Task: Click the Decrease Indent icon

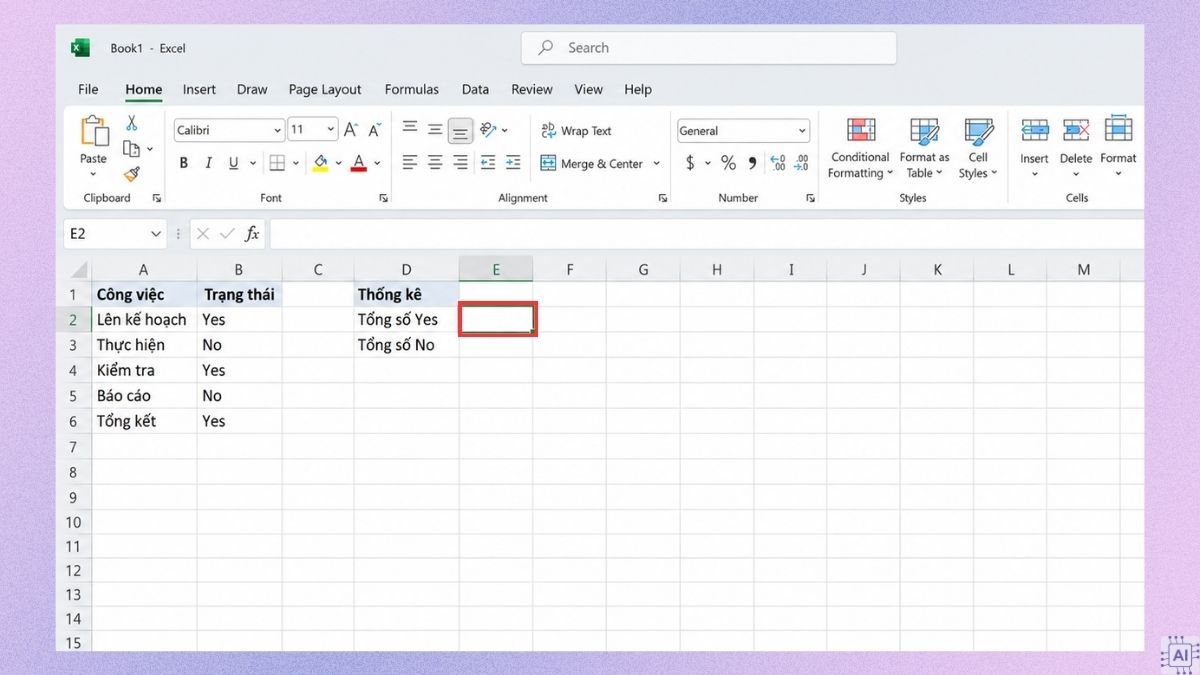Action: tap(488, 162)
